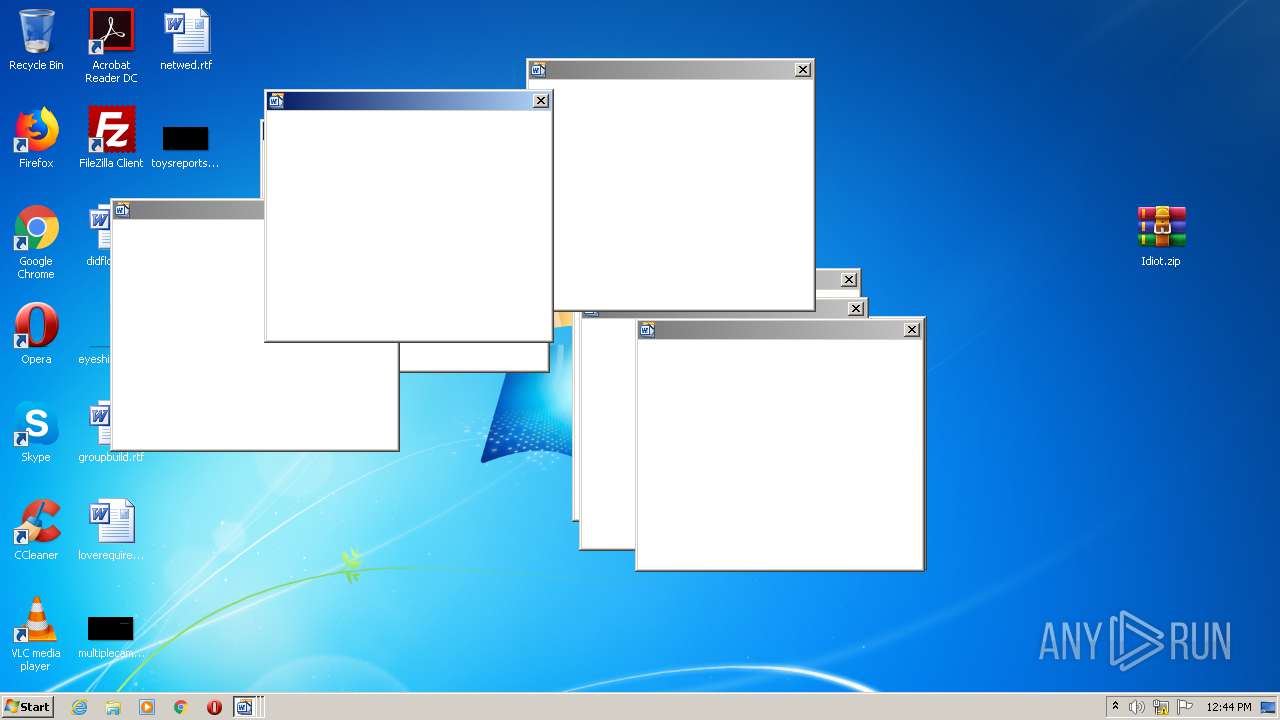1280x720 pixels.
Task: Show hidden system tray icons
Action: [1115, 707]
